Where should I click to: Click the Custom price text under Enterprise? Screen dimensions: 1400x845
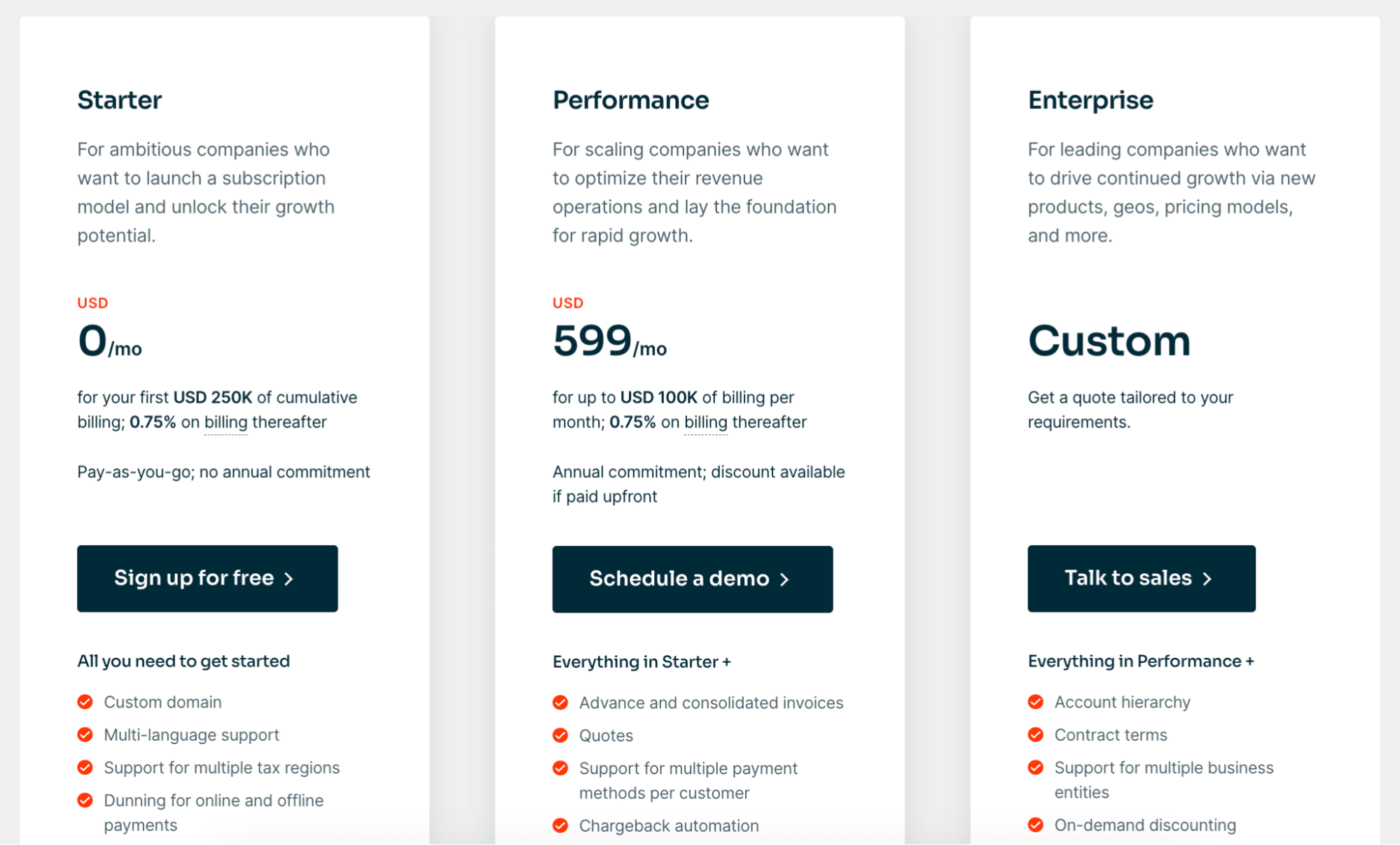click(1109, 341)
